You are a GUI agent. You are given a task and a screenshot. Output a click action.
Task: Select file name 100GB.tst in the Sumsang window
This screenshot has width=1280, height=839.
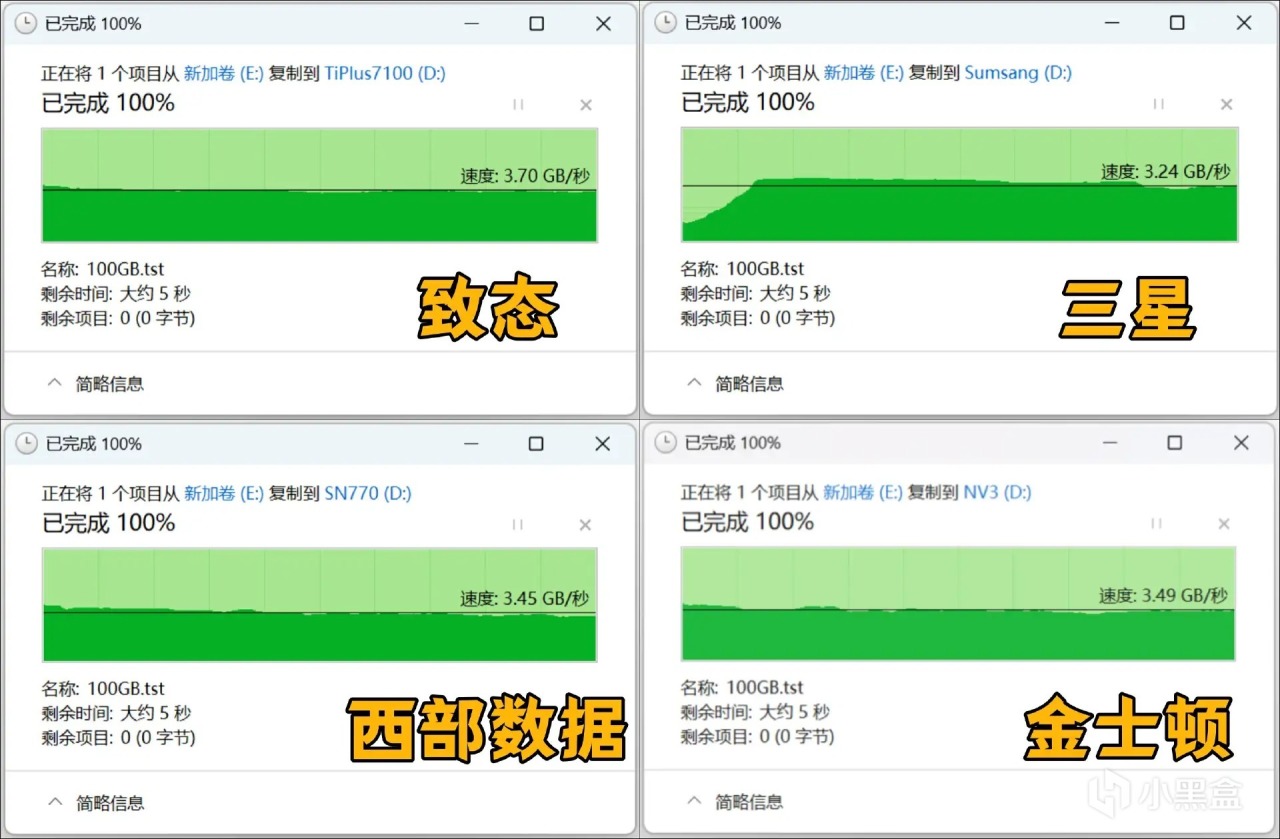(x=766, y=269)
